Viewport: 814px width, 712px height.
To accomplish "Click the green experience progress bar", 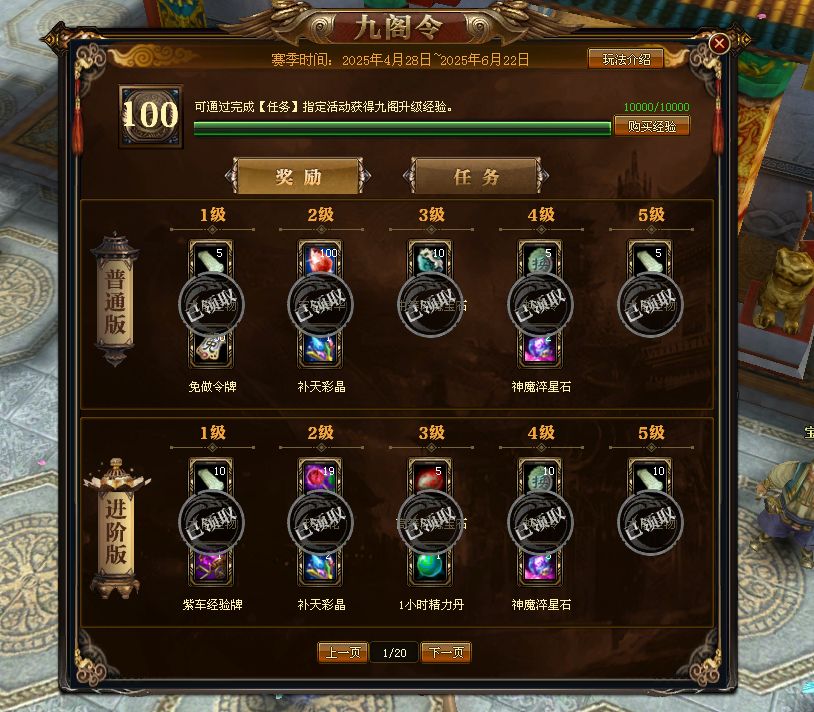I will point(402,128).
